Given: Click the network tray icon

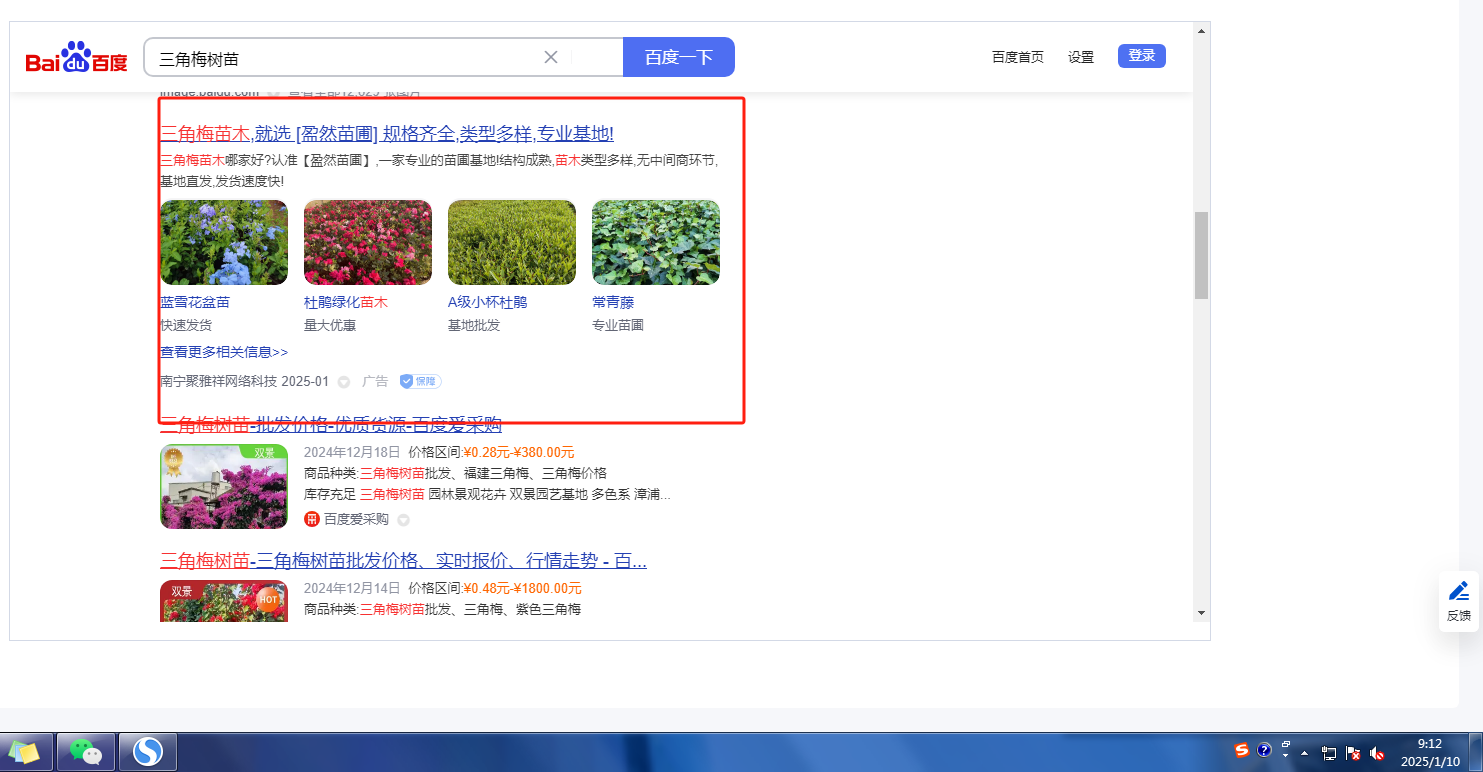Looking at the screenshot, I should [1329, 753].
